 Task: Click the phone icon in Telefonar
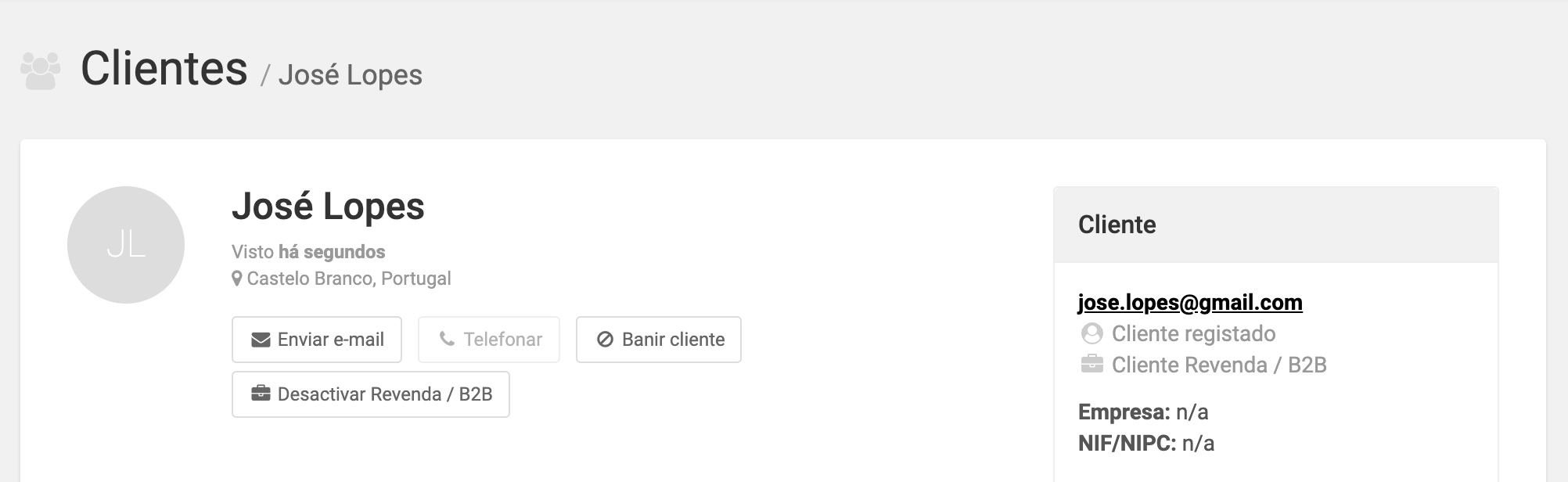(447, 339)
